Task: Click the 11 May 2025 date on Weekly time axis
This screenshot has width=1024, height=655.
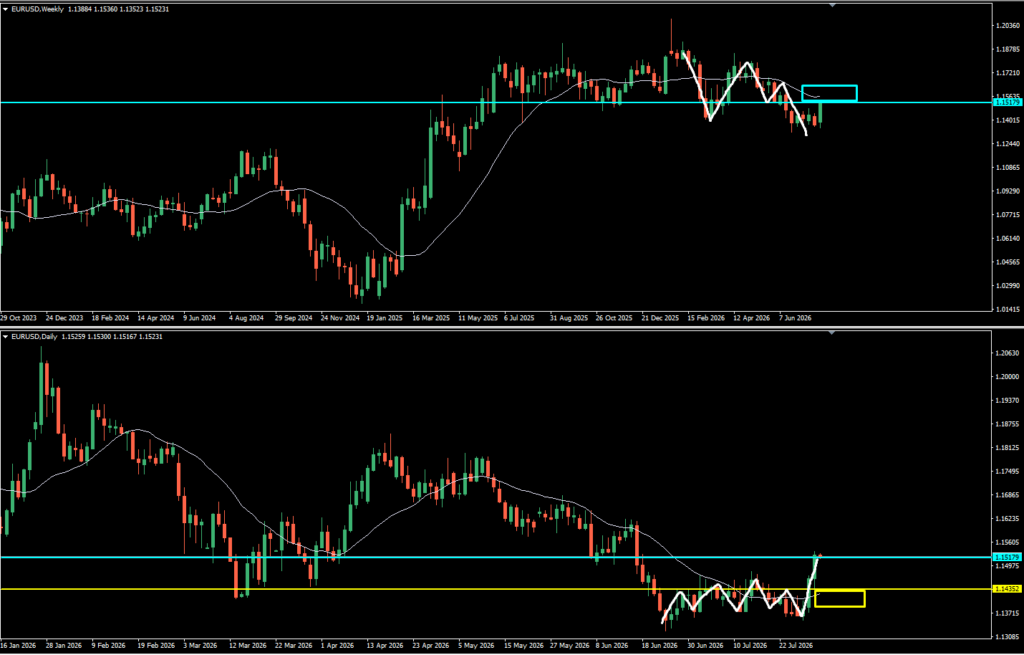Action: tap(478, 318)
